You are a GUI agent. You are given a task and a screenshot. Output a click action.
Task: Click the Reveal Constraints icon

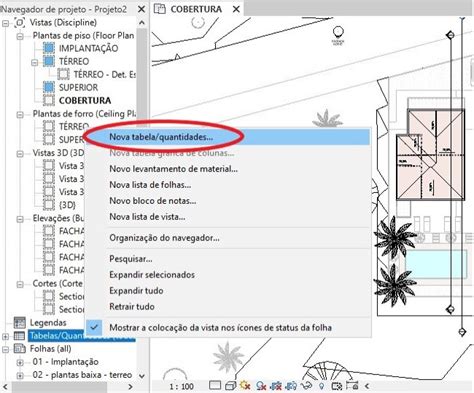pos(352,386)
